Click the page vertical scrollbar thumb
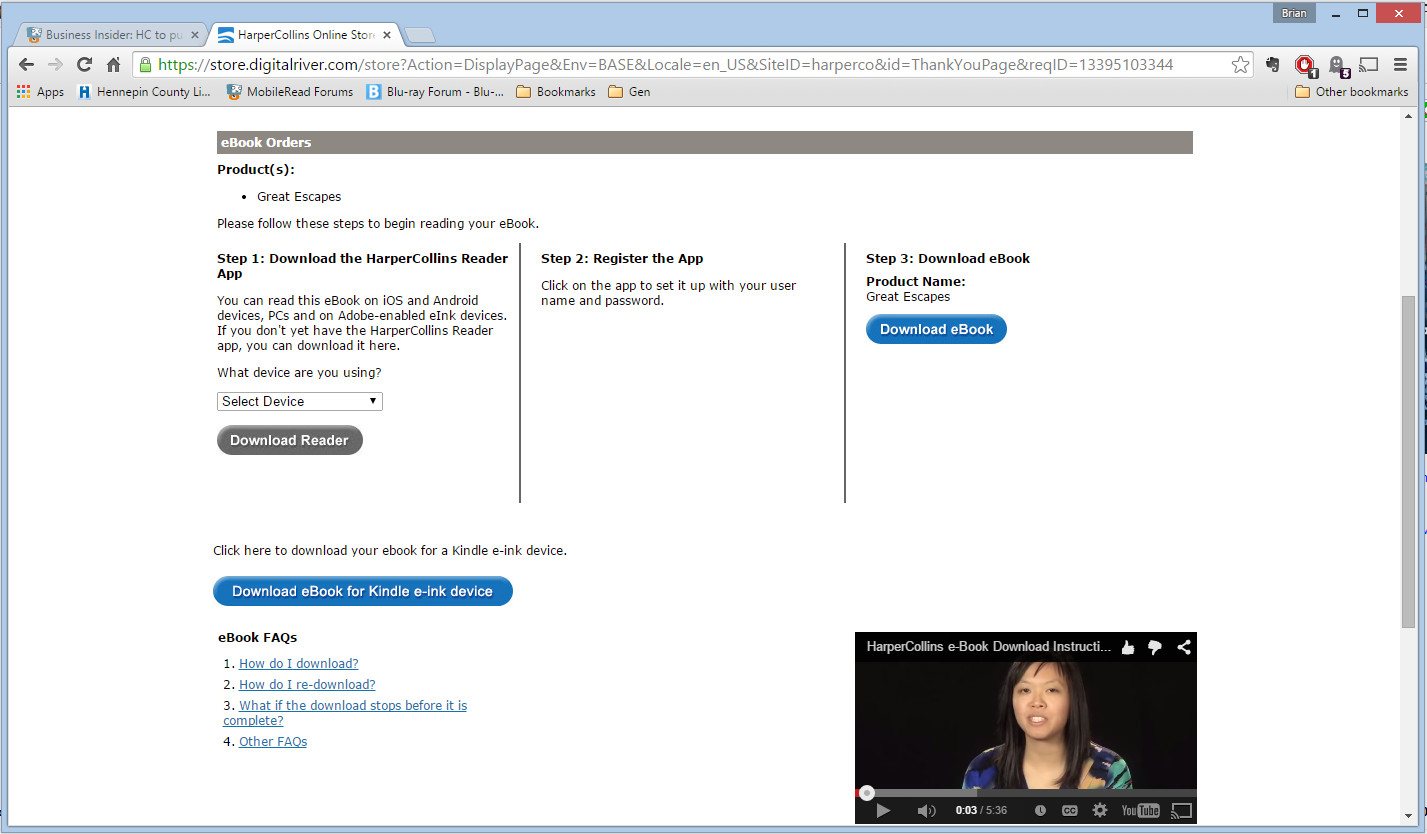 click(x=1408, y=460)
